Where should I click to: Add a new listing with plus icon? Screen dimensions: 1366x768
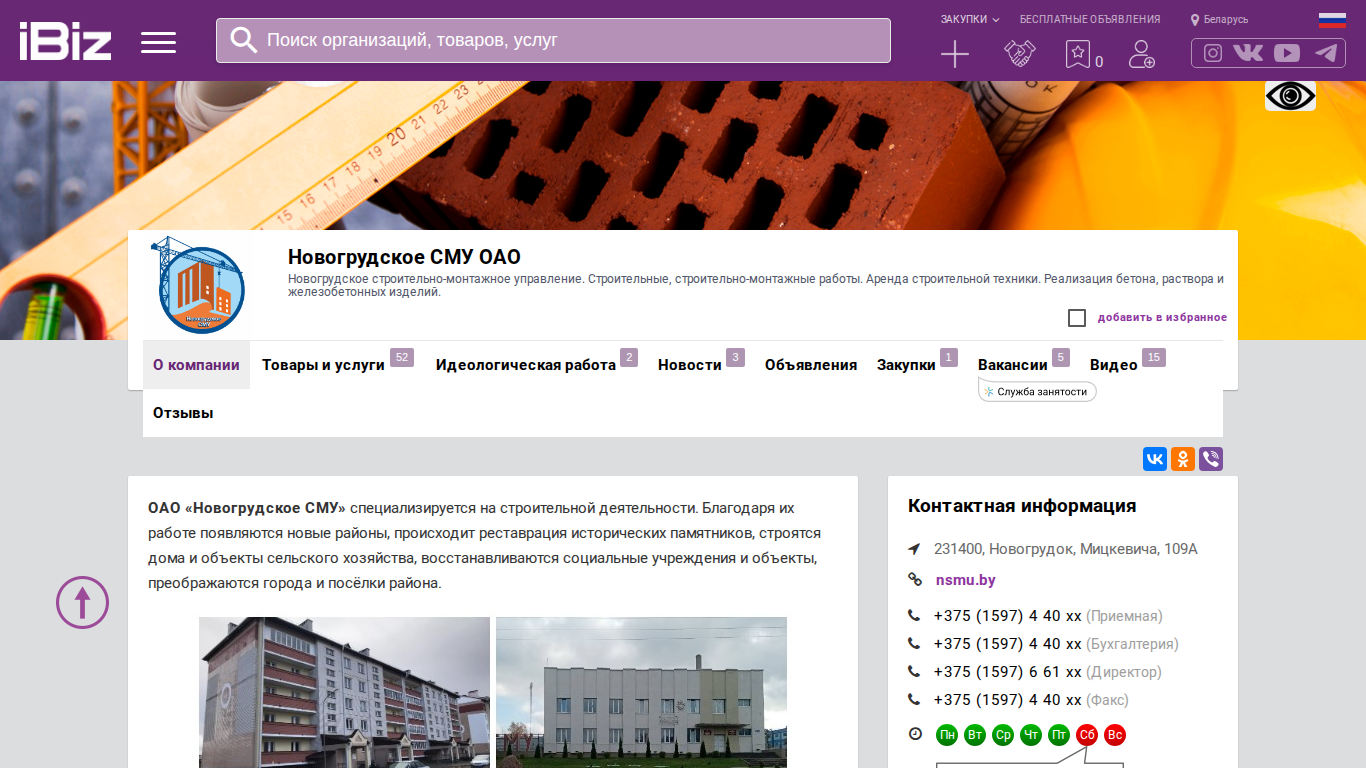(x=955, y=54)
